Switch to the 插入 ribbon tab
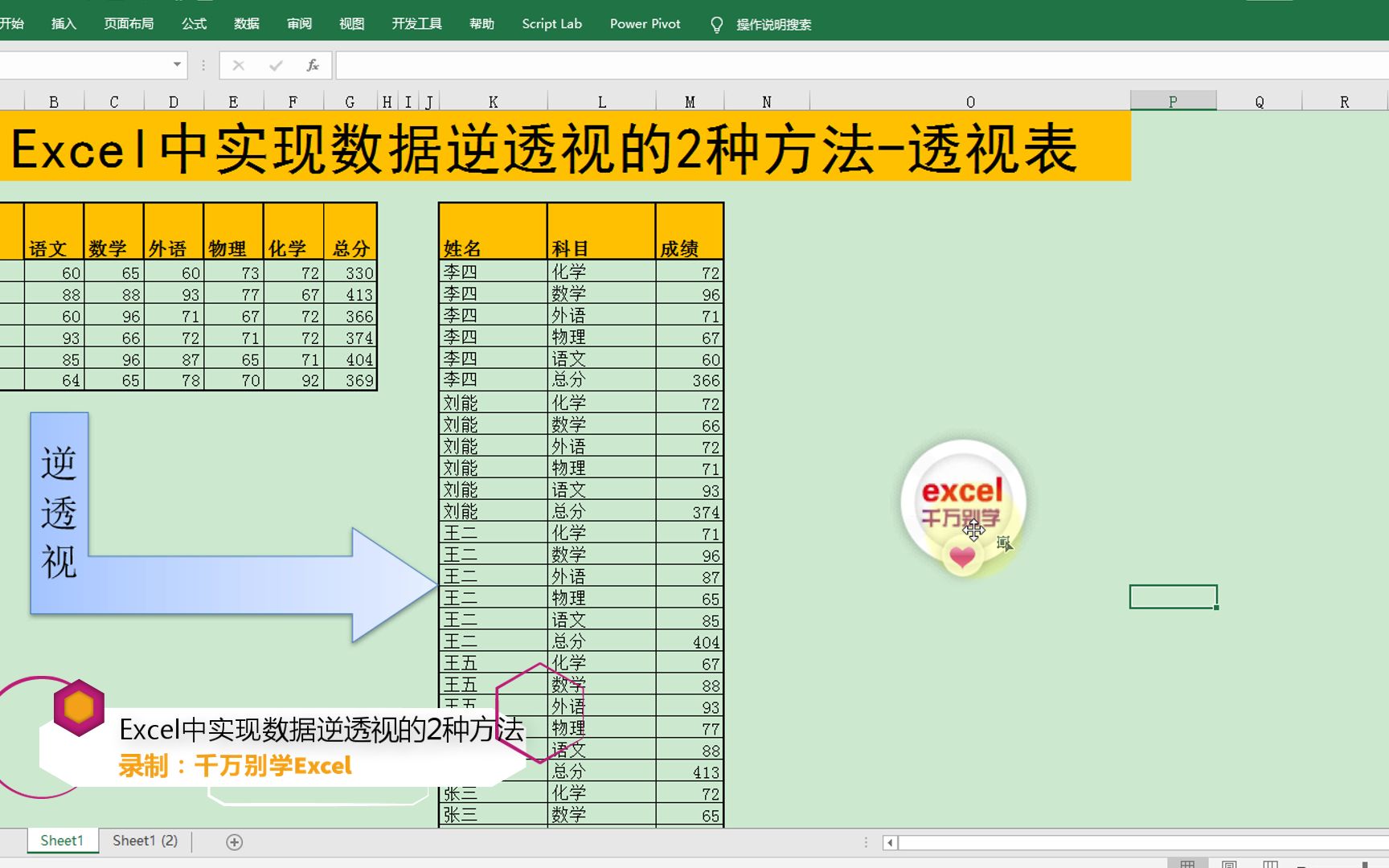Image resolution: width=1389 pixels, height=868 pixels. coord(63,24)
